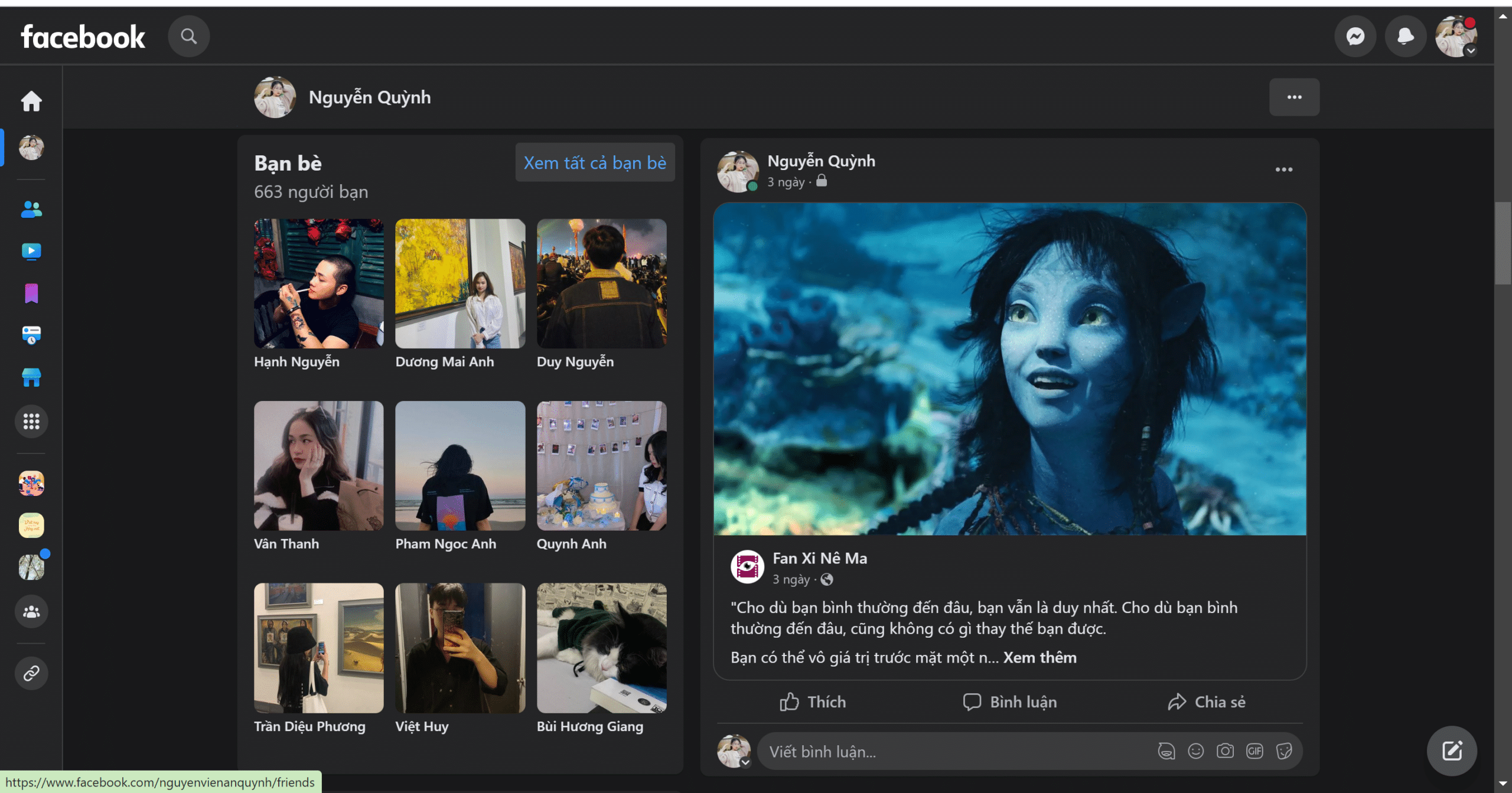Open the shortcut with blue notification dot
The height and width of the screenshot is (793, 1512).
(x=31, y=567)
